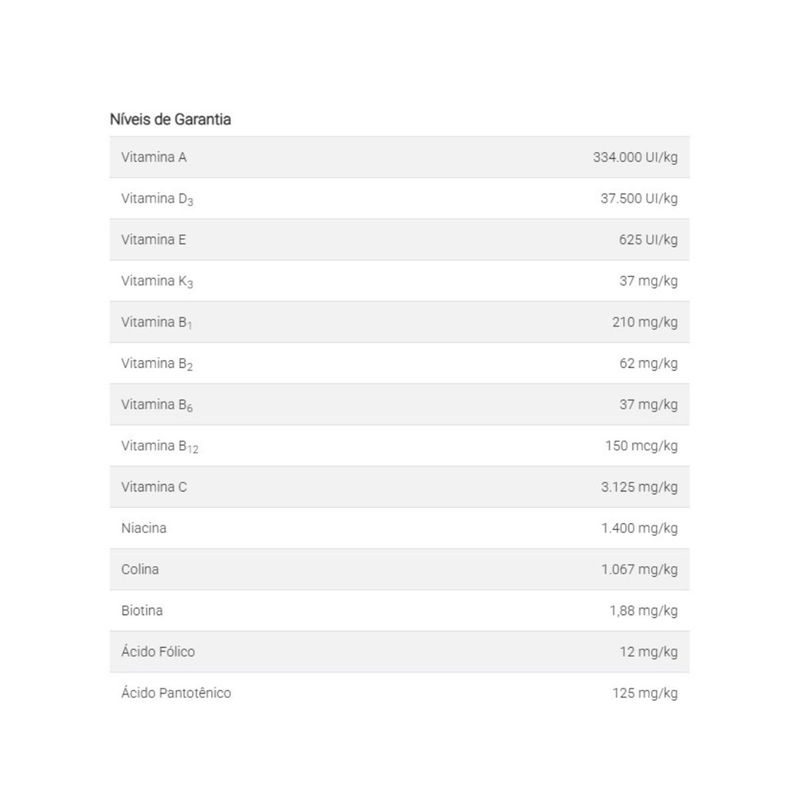The width and height of the screenshot is (800, 800).
Task: Select the Niacina row label
Action: pos(144,529)
